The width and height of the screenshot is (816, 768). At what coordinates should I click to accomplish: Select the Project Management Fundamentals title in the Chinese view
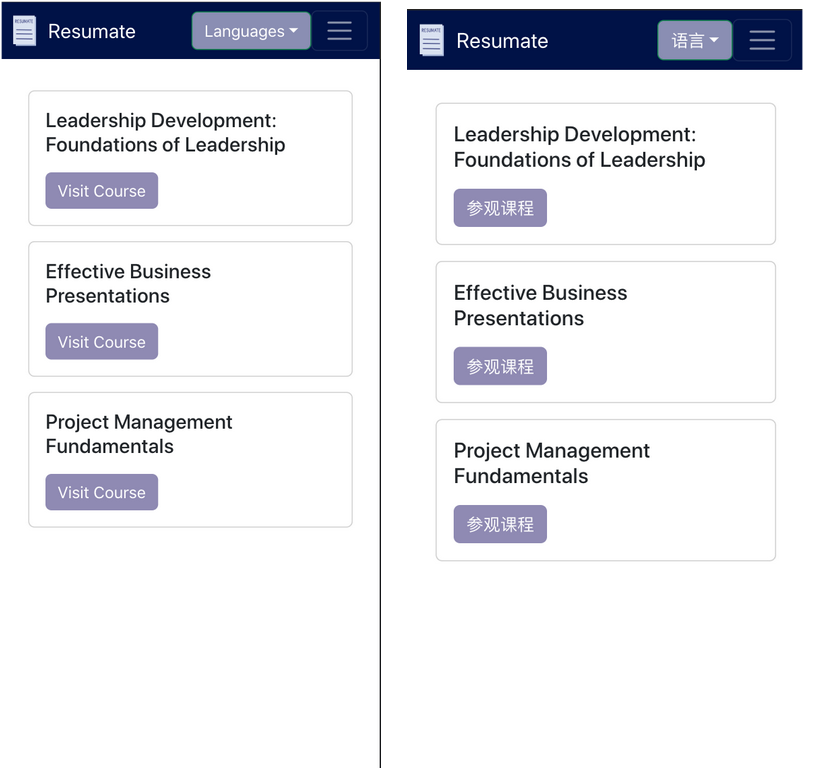tap(551, 463)
